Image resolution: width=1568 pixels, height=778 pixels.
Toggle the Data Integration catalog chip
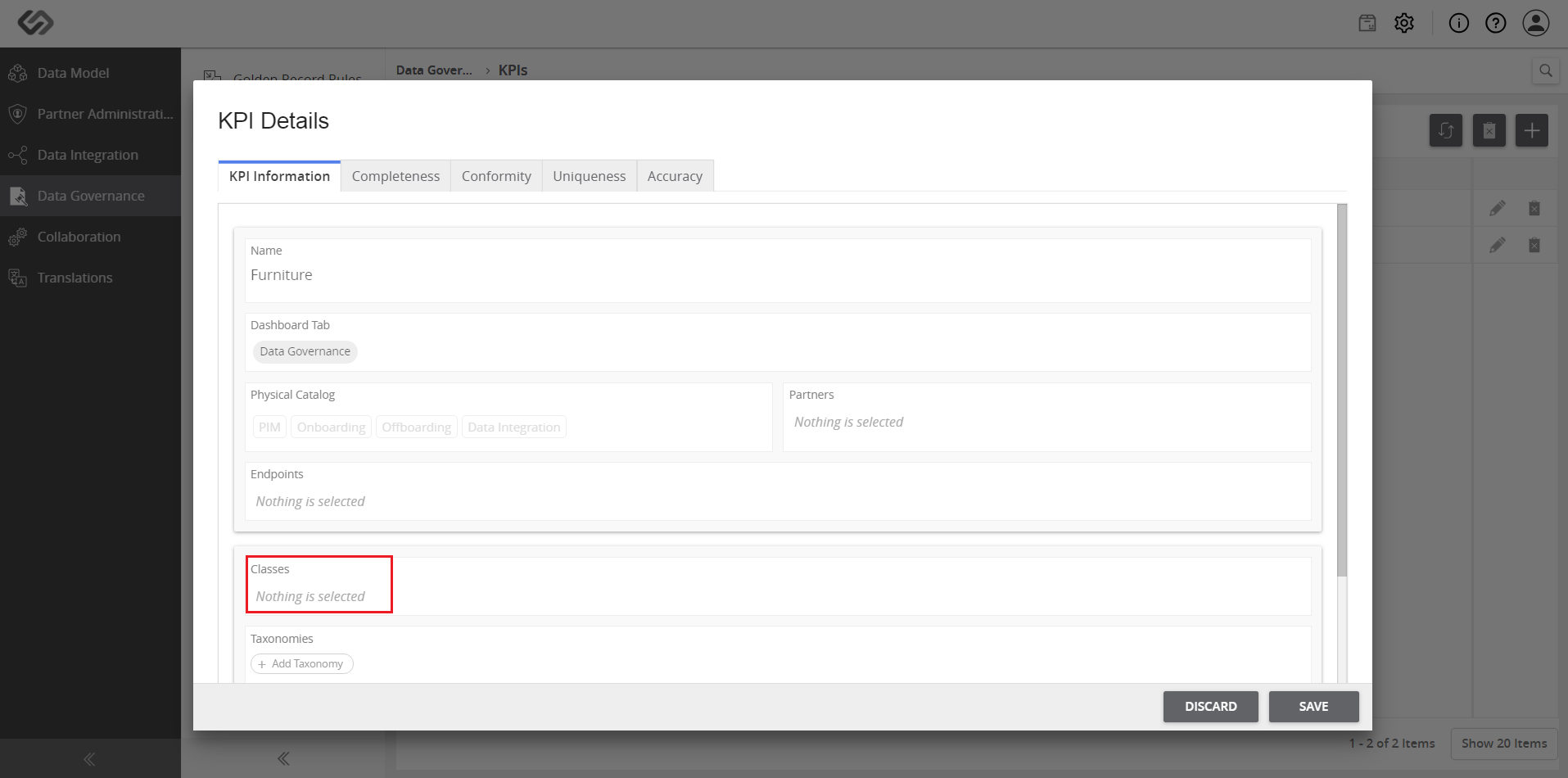[513, 427]
